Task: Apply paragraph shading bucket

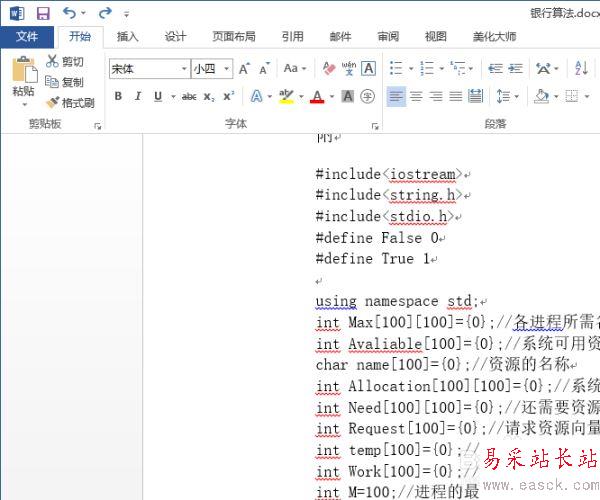Action: tap(541, 96)
